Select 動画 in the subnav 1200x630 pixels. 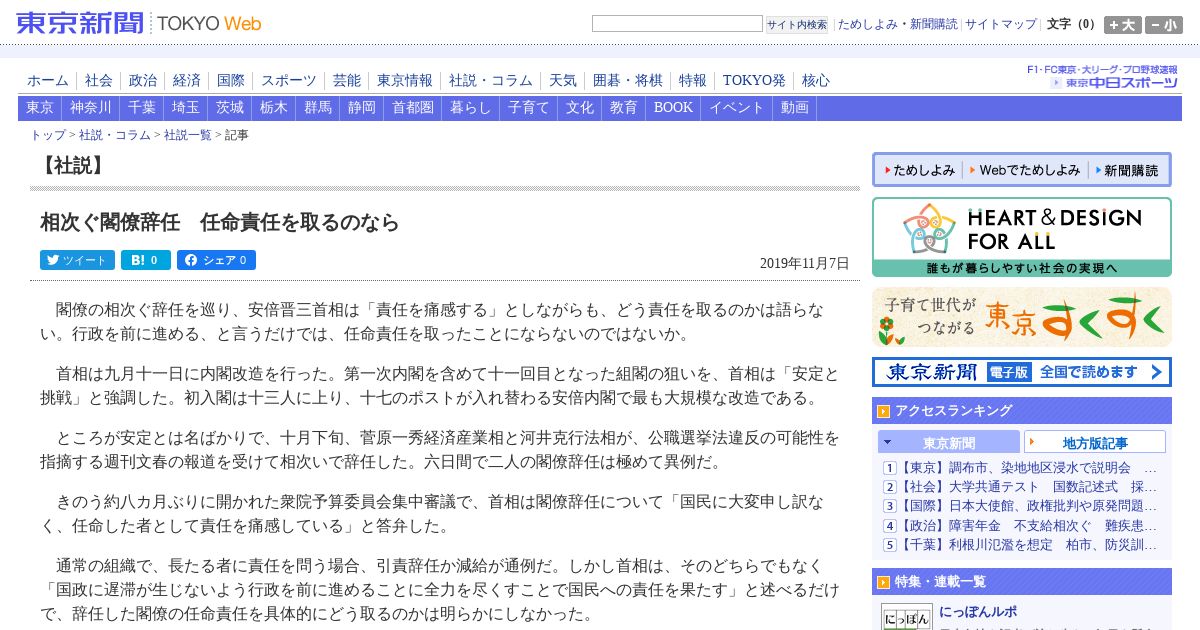click(x=795, y=108)
